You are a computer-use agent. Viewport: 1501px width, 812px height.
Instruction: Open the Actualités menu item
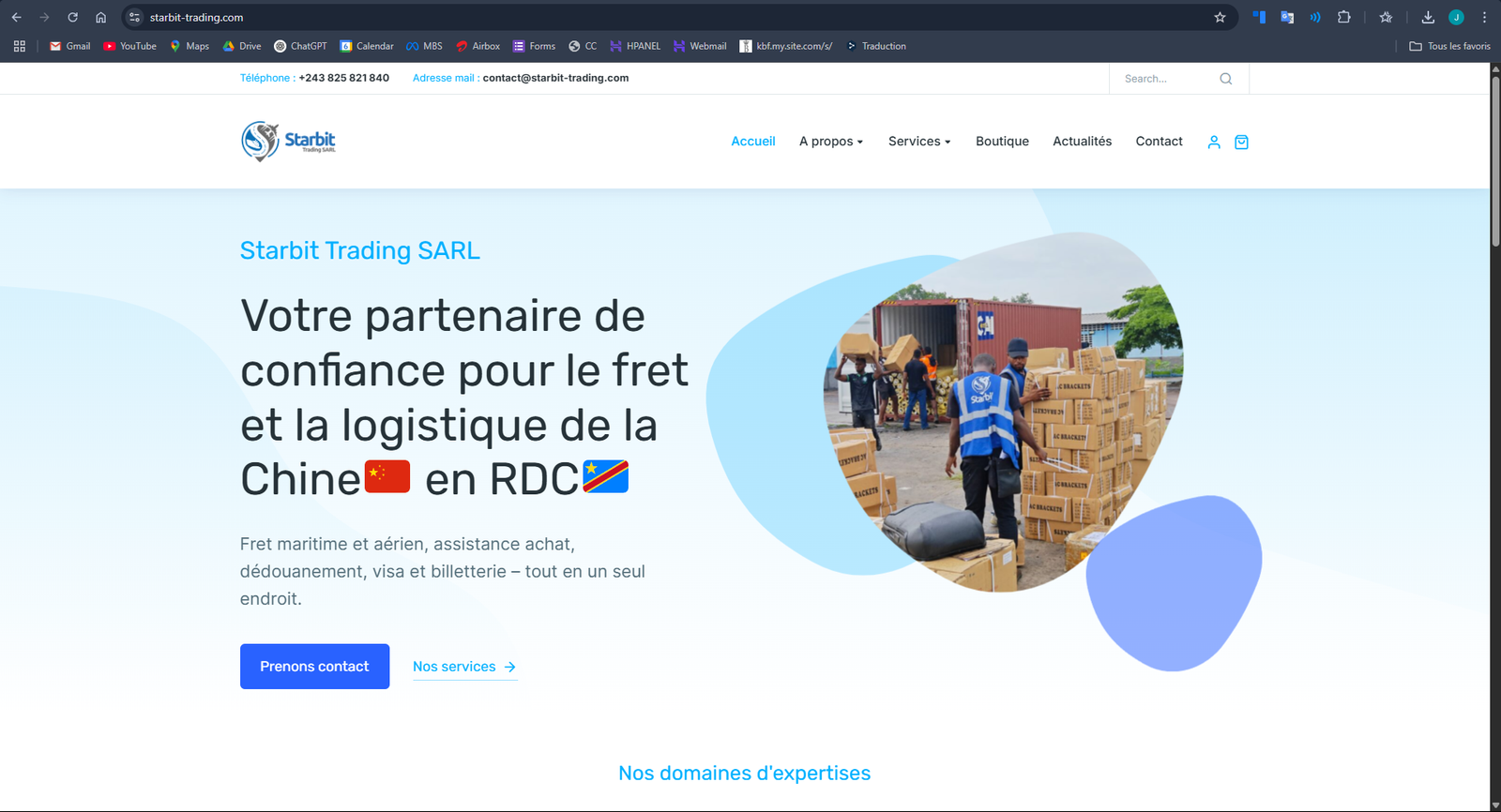(x=1082, y=142)
